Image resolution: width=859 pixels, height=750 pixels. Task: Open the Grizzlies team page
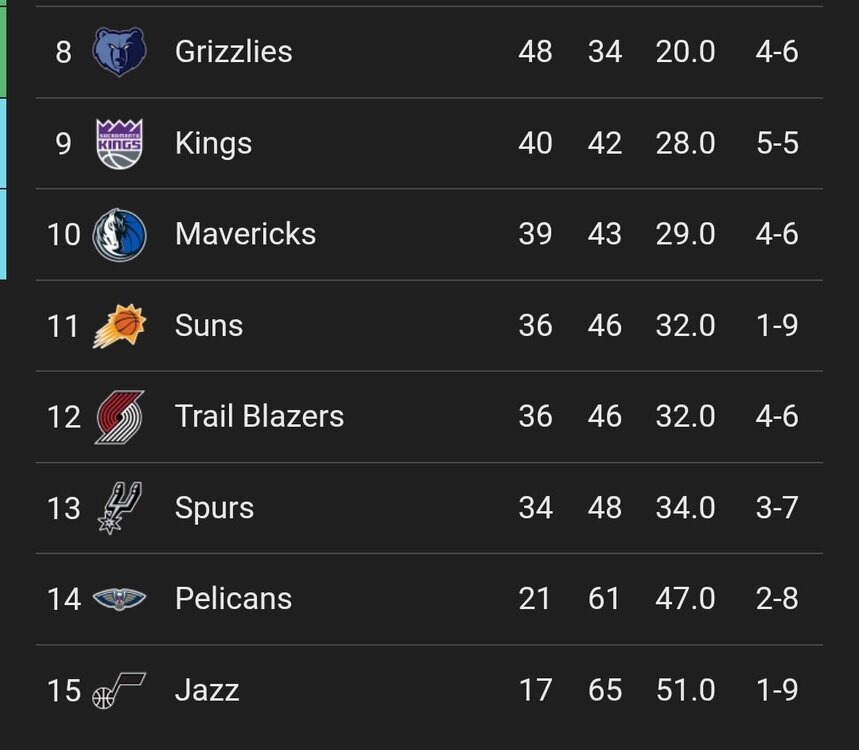coord(233,52)
